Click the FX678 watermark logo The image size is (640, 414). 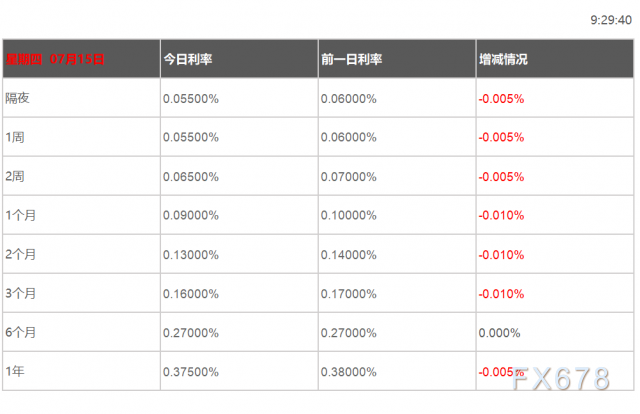[561, 378]
